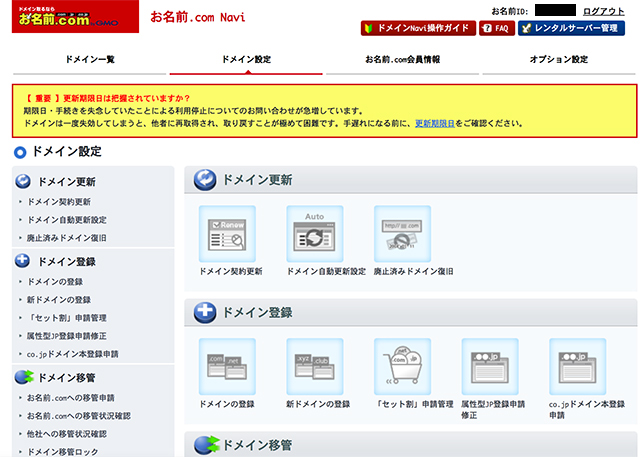640x457 pixels.
Task: Click the ログアウト link
Action: [604, 11]
